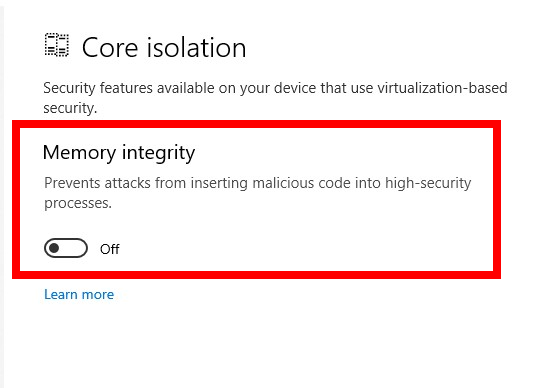Click the word isolation in the title
Screen dimensions: 552x388
click(x=196, y=47)
